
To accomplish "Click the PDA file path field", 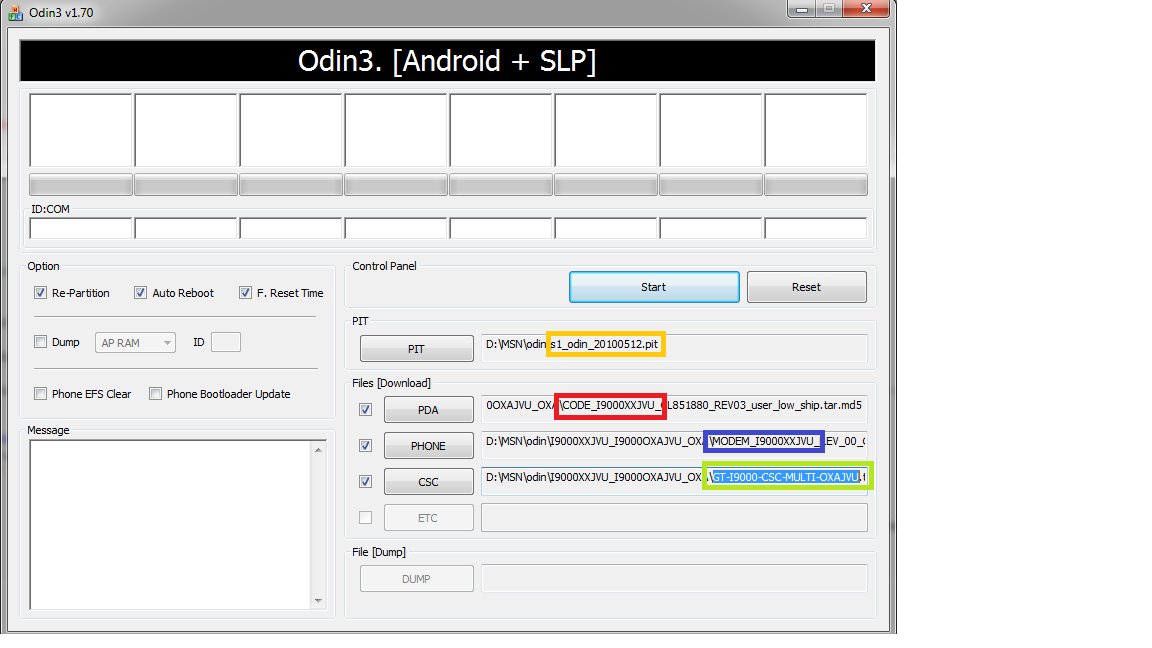I will [x=674, y=409].
